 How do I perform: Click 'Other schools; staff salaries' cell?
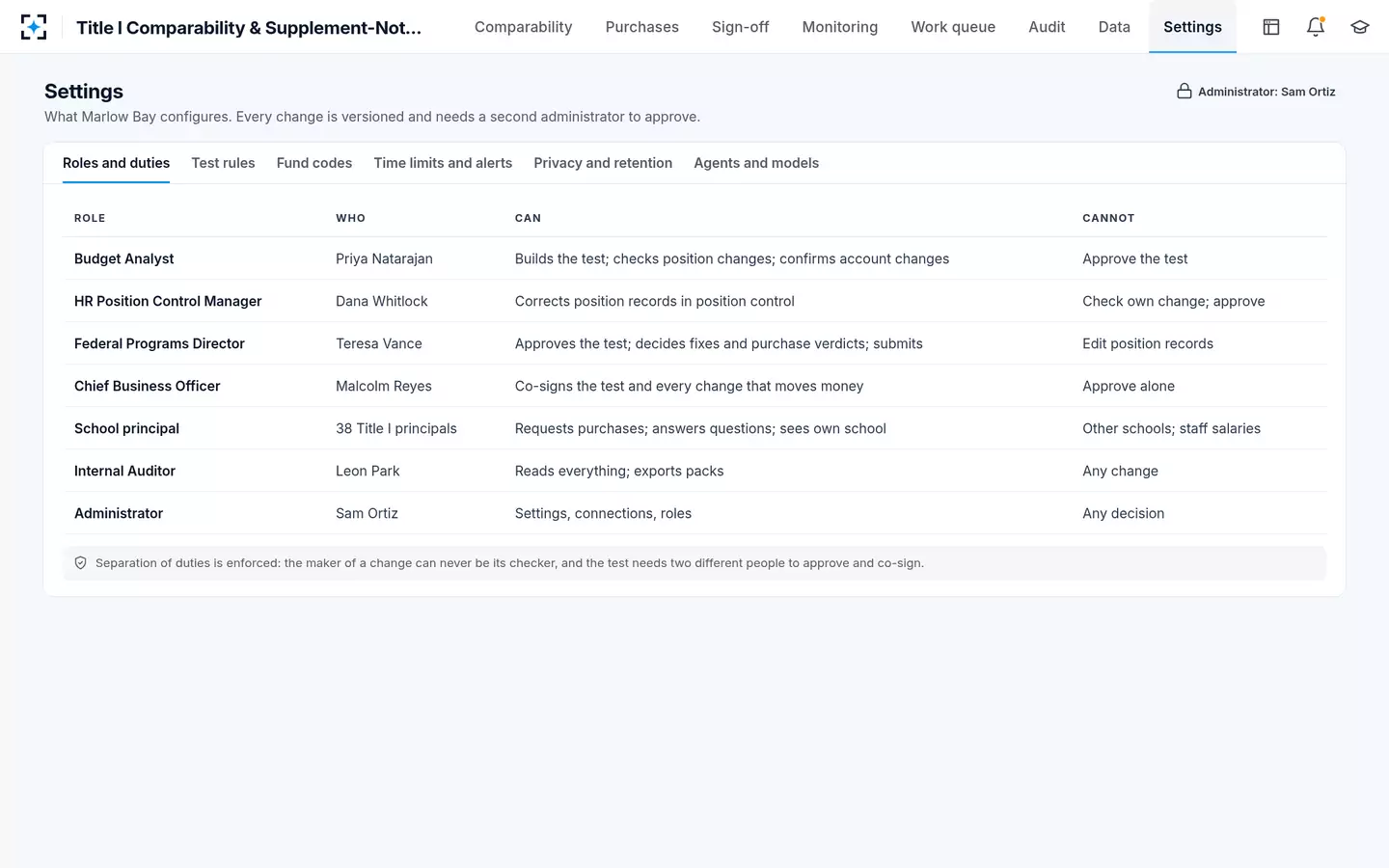click(1171, 428)
